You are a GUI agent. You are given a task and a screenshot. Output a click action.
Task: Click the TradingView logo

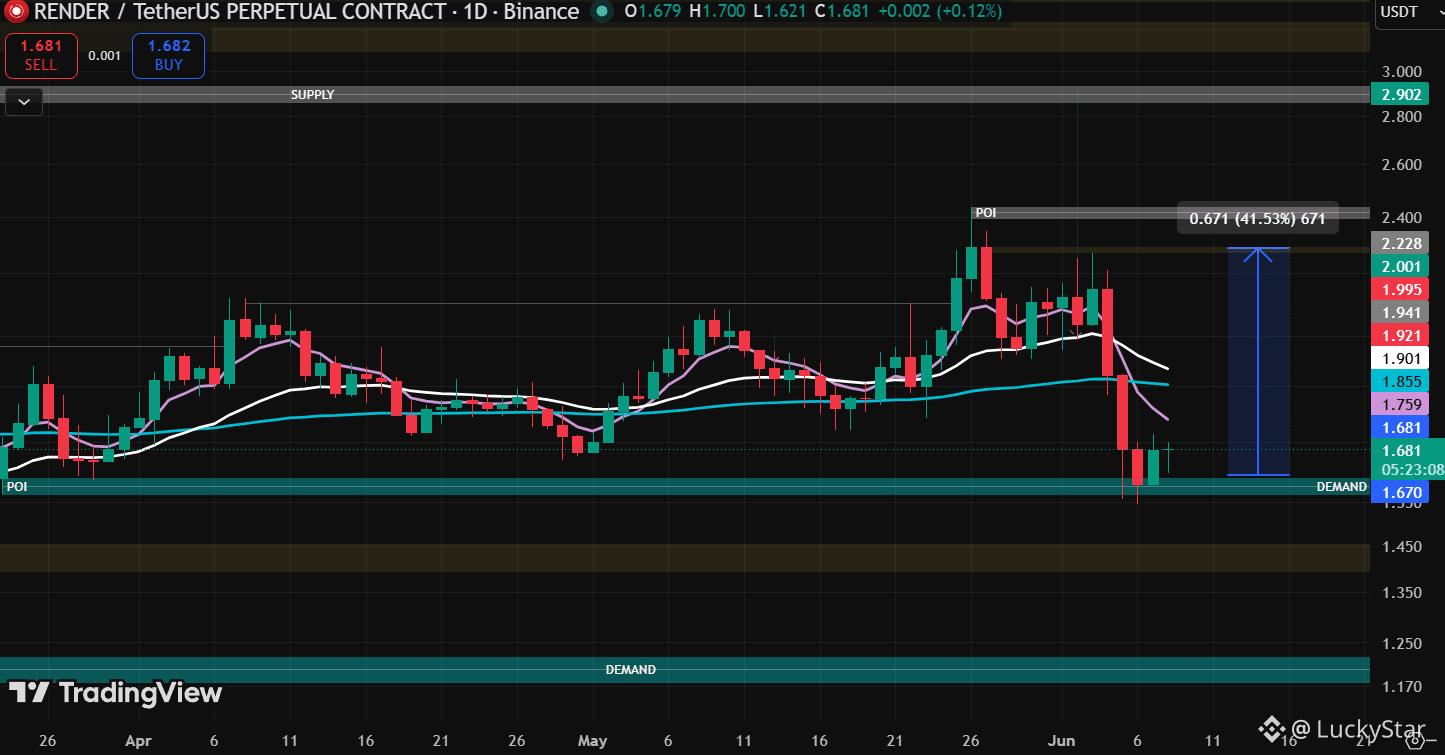tap(115, 693)
